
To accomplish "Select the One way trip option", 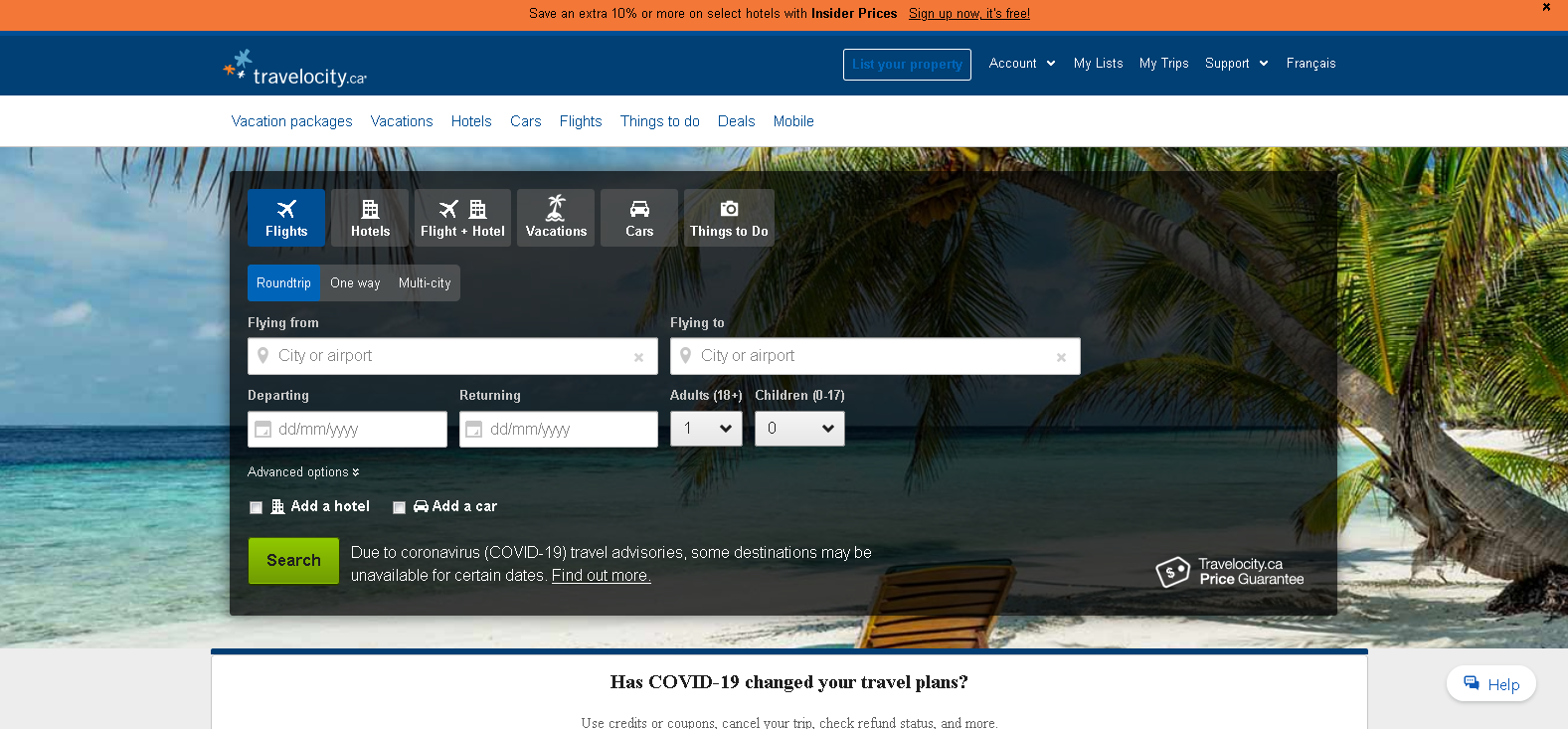I will tap(355, 283).
